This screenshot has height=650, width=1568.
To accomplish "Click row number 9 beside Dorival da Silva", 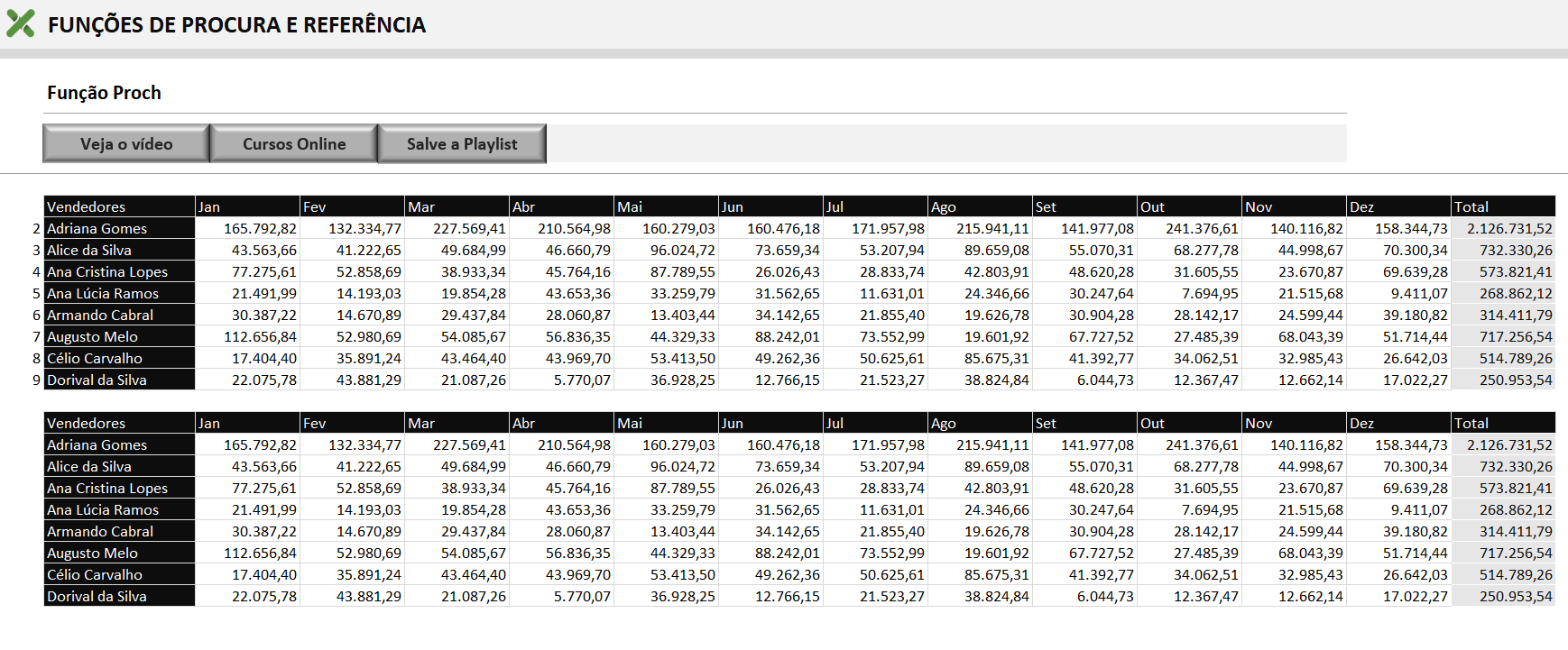I will pyautogui.click(x=36, y=380).
